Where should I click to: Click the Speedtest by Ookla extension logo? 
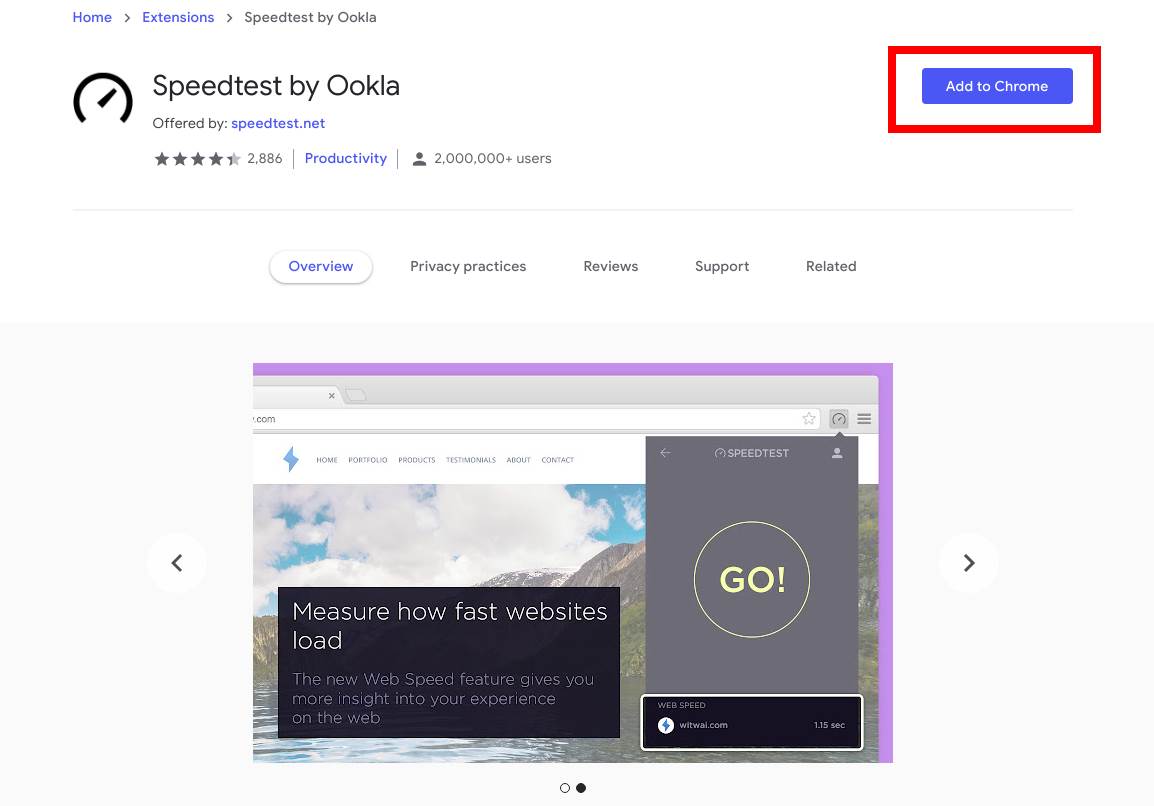(102, 99)
